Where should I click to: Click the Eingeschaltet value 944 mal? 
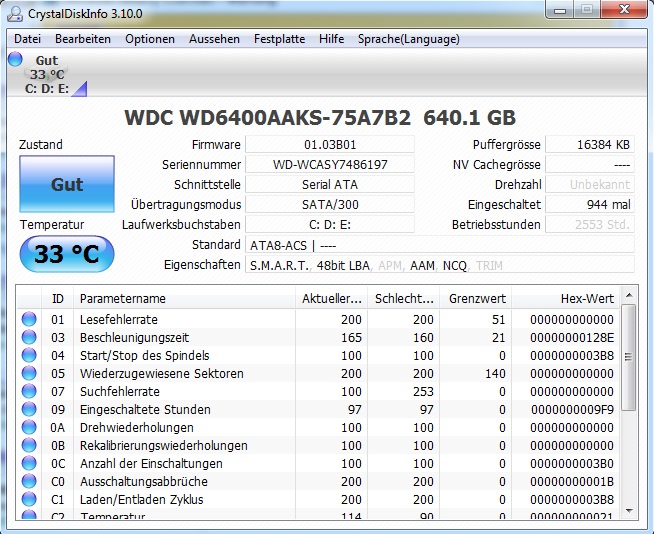(x=590, y=205)
